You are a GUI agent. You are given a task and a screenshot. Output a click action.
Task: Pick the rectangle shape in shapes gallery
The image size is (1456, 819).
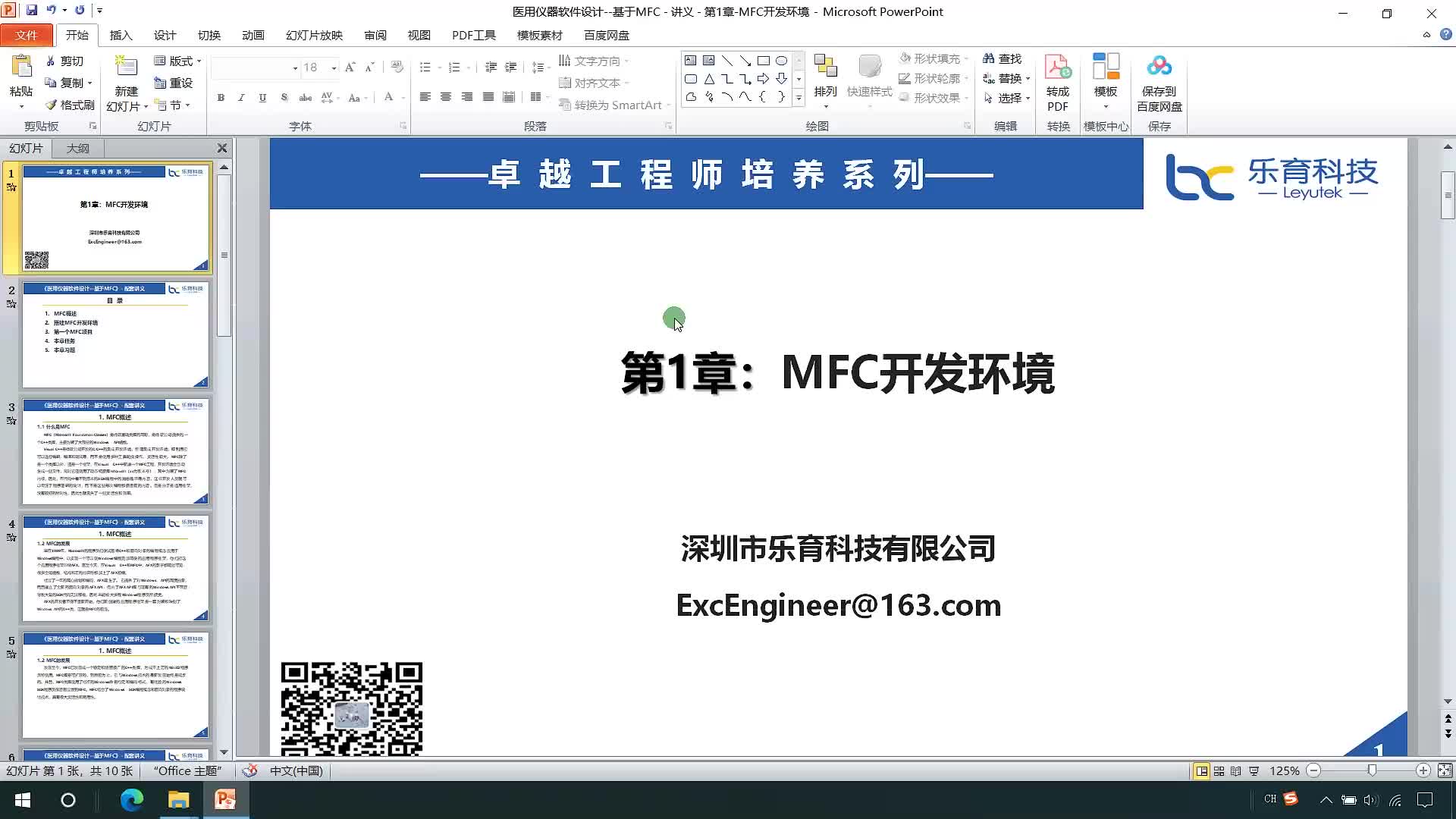click(x=764, y=61)
